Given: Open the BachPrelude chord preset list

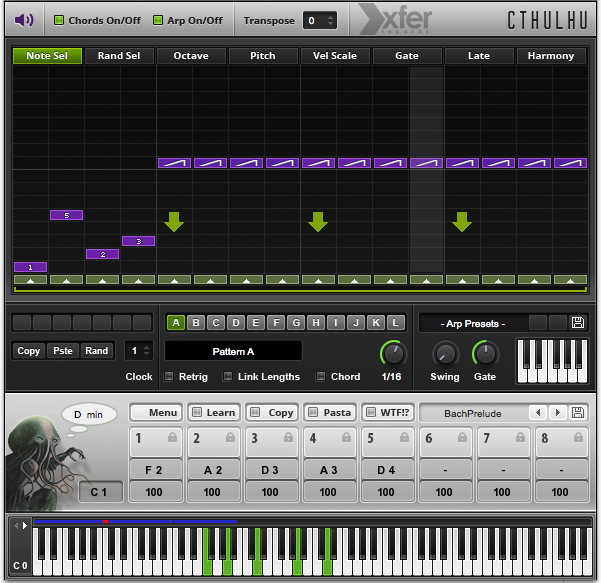Looking at the screenshot, I should tap(473, 414).
